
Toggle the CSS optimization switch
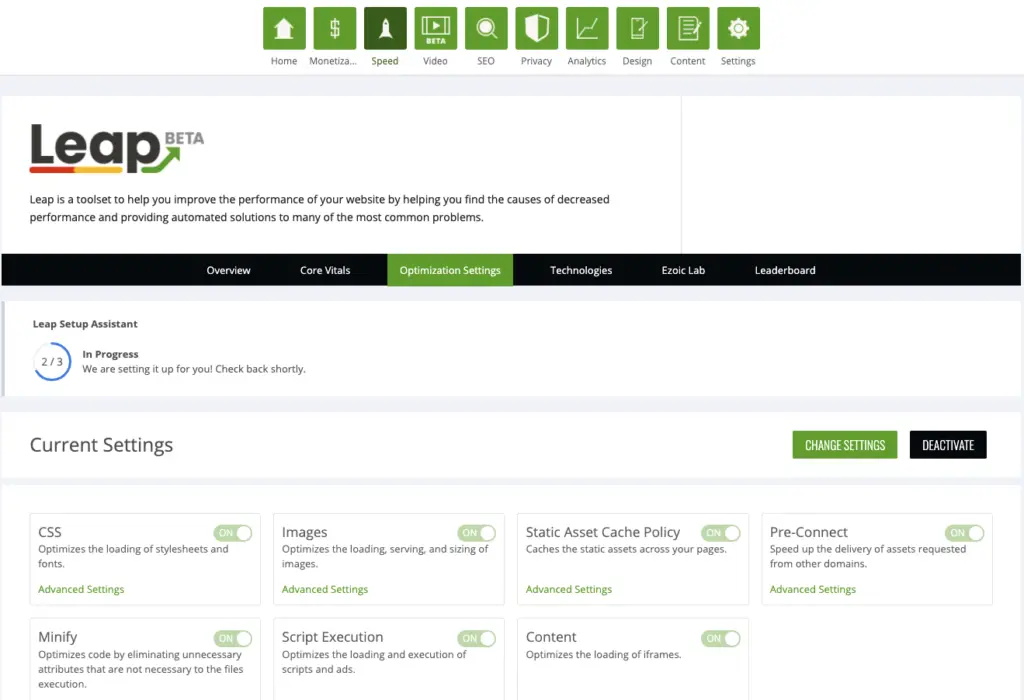(232, 533)
